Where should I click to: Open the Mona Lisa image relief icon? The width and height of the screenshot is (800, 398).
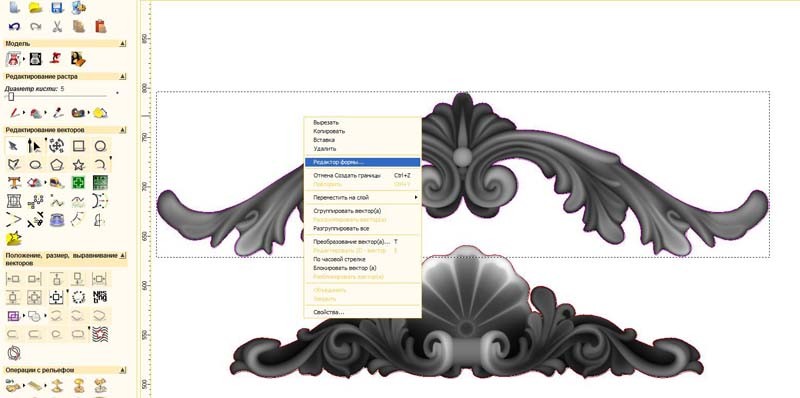click(x=78, y=59)
